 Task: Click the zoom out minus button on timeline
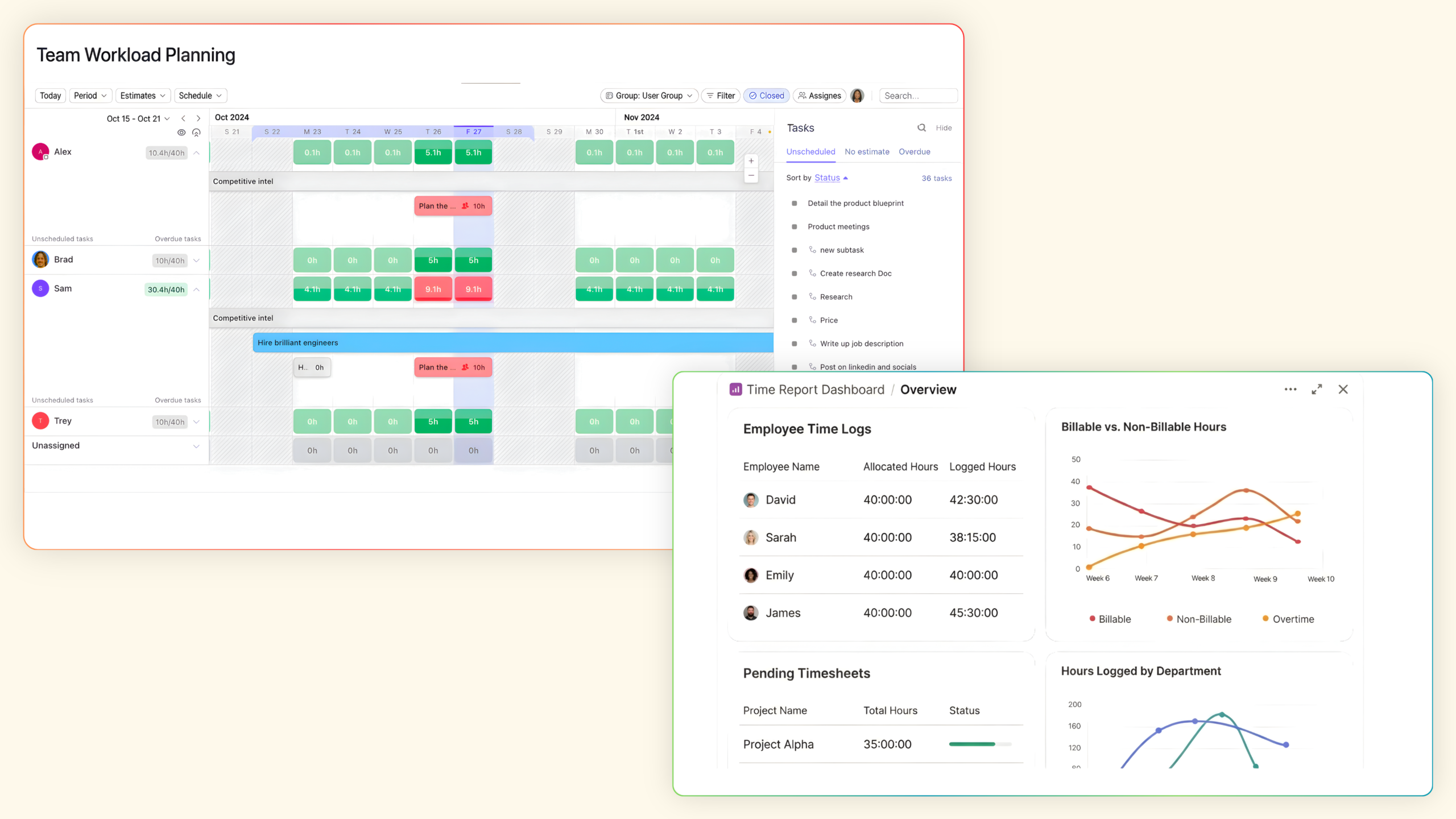751,176
